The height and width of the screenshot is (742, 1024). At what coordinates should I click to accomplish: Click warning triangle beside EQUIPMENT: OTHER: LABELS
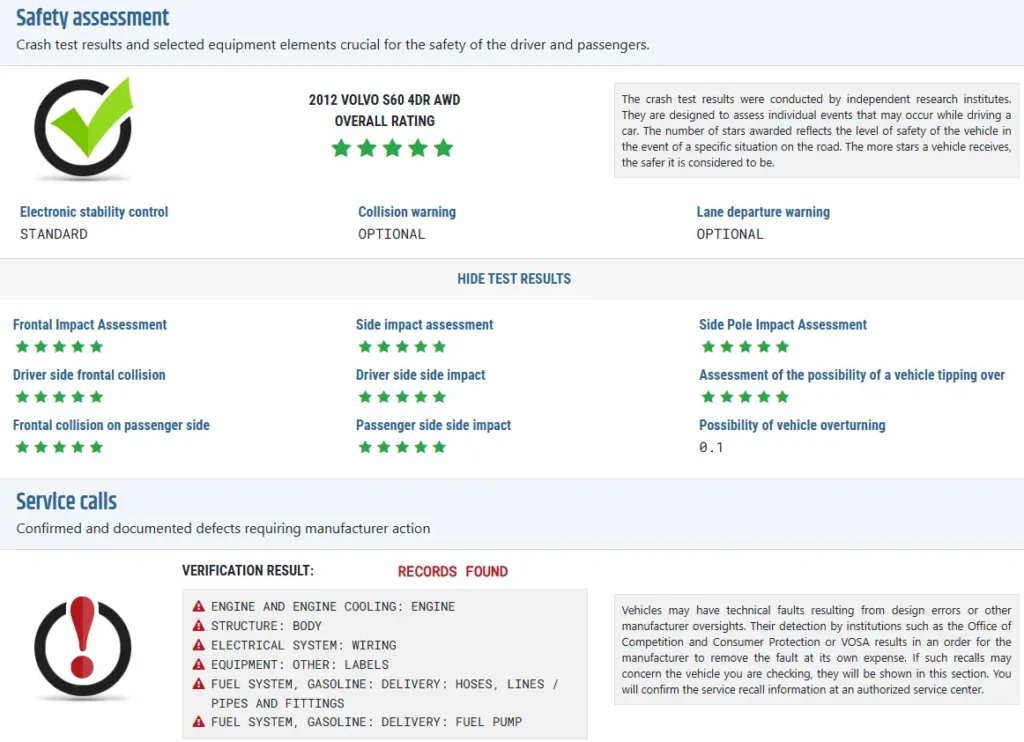click(x=199, y=664)
